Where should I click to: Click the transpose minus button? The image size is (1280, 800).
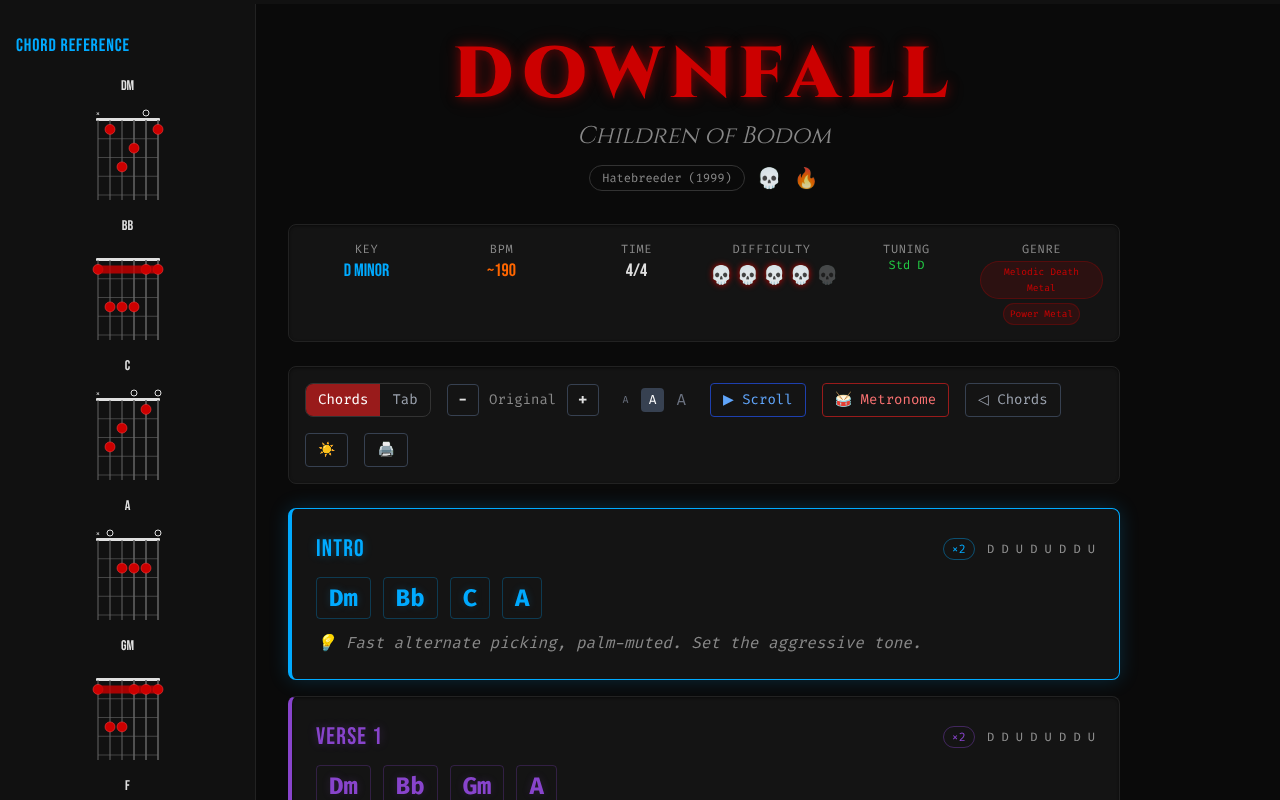click(462, 399)
